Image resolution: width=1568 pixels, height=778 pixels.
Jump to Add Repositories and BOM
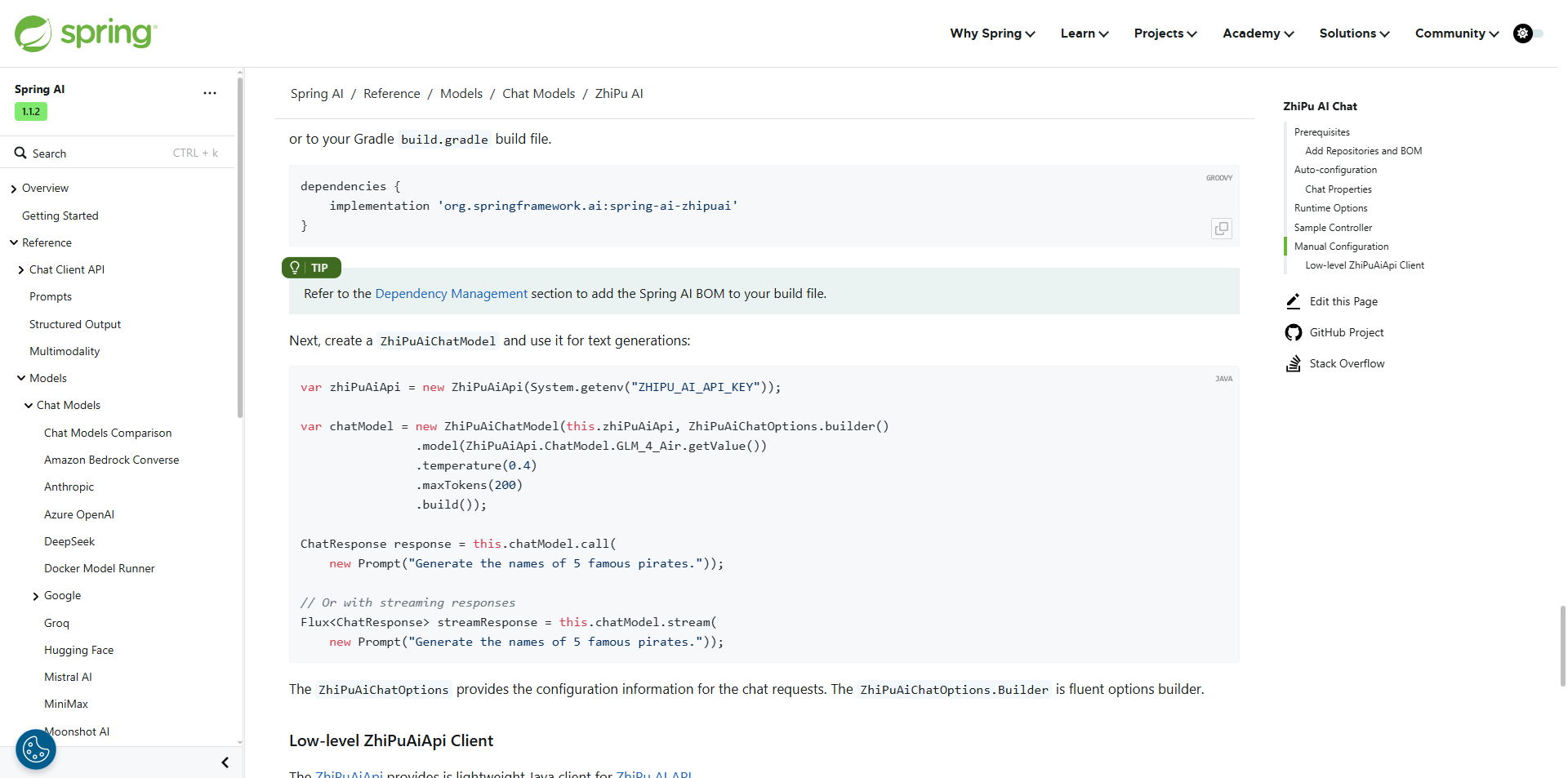pyautogui.click(x=1364, y=151)
